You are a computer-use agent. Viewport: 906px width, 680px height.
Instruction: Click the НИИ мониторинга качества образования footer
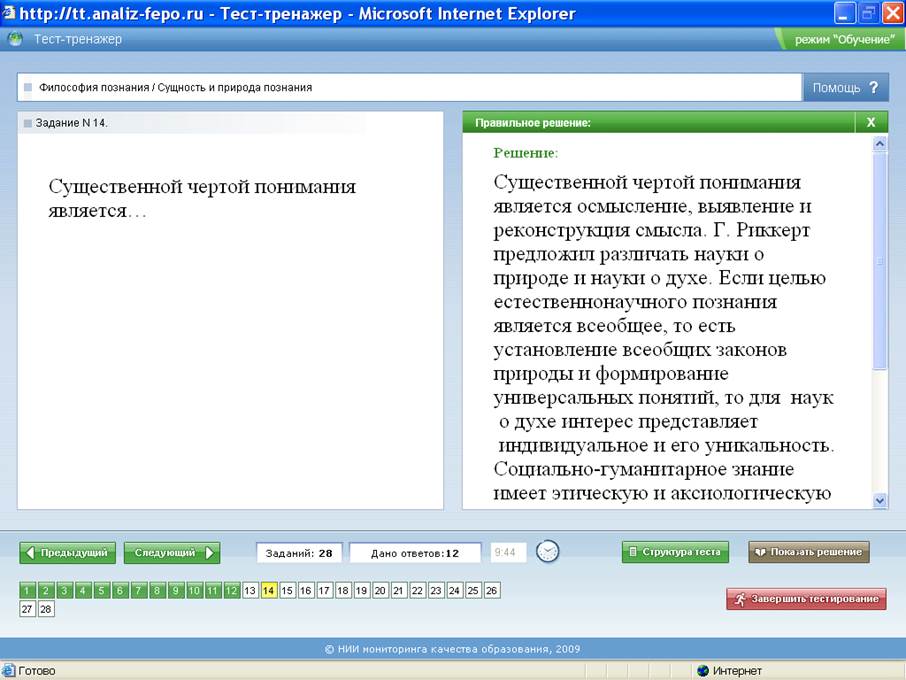coord(452,649)
